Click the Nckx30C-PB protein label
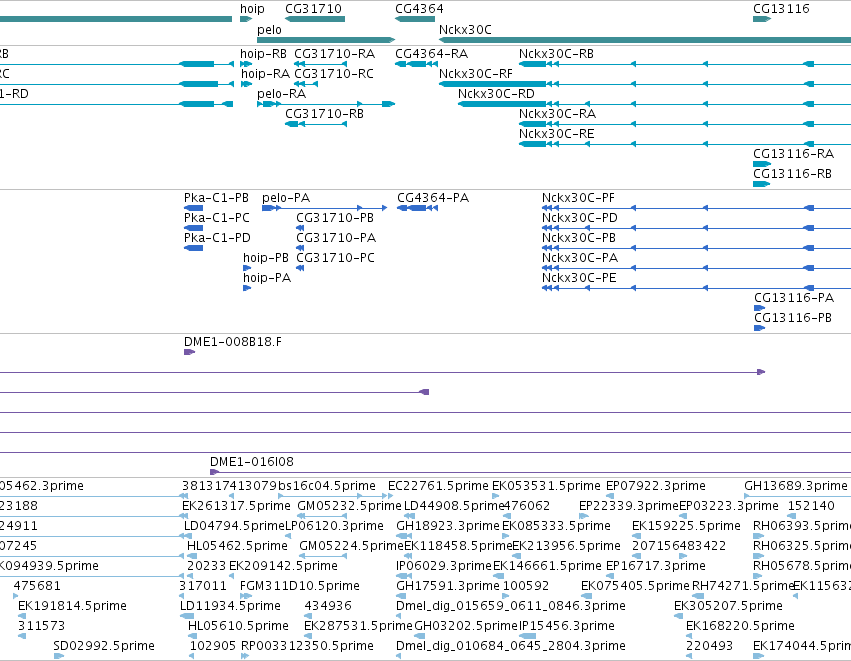Screen dimensions: 851x661 coord(579,238)
